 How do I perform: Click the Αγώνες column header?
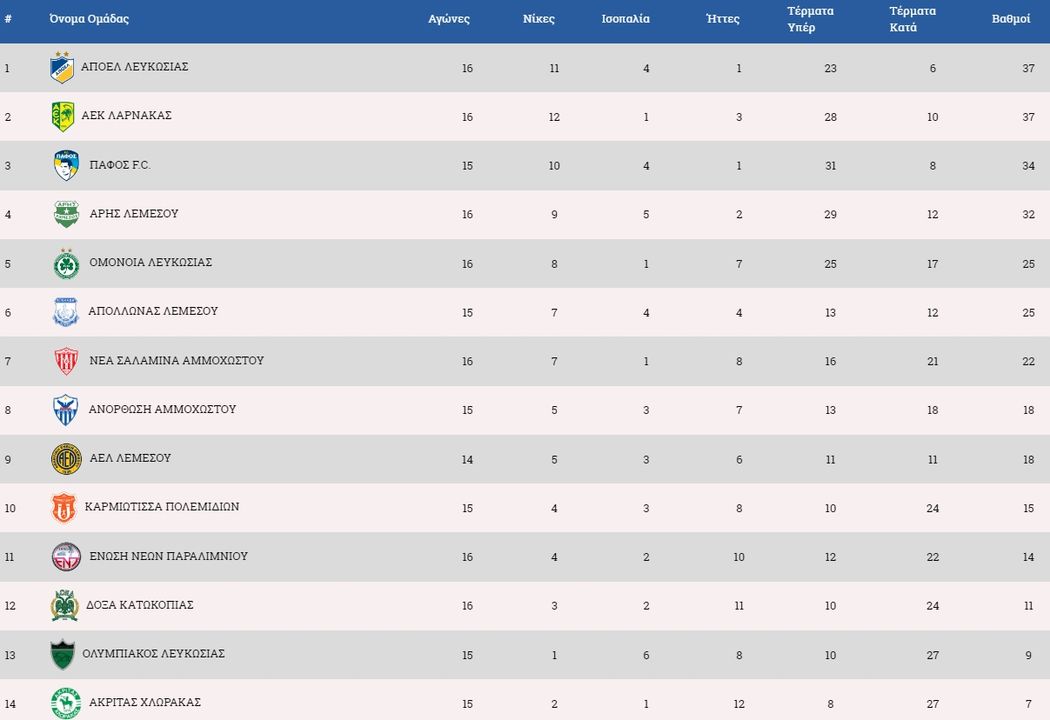[449, 19]
